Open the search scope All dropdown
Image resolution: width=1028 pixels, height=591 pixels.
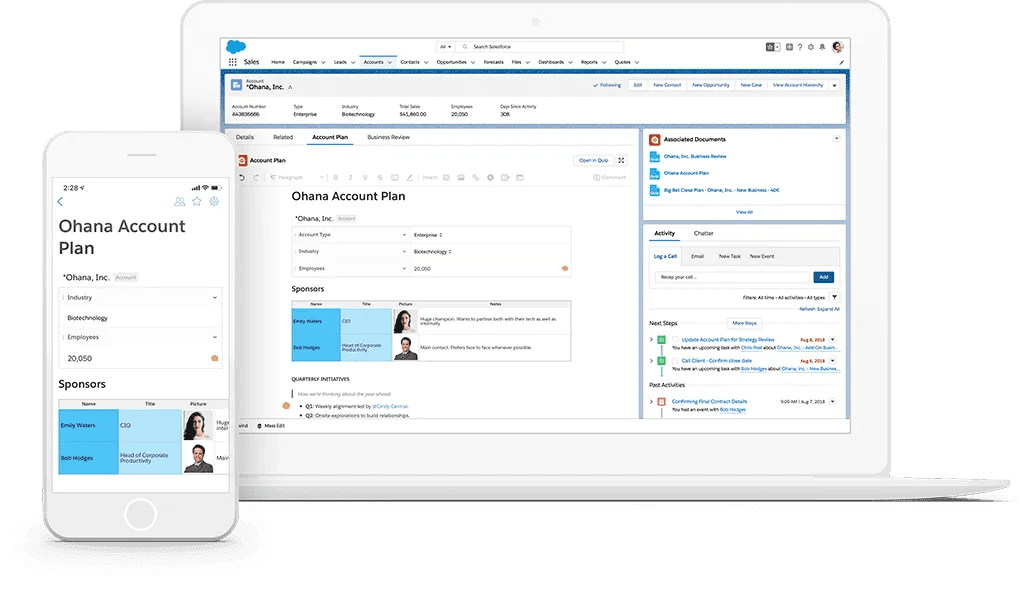coord(445,47)
